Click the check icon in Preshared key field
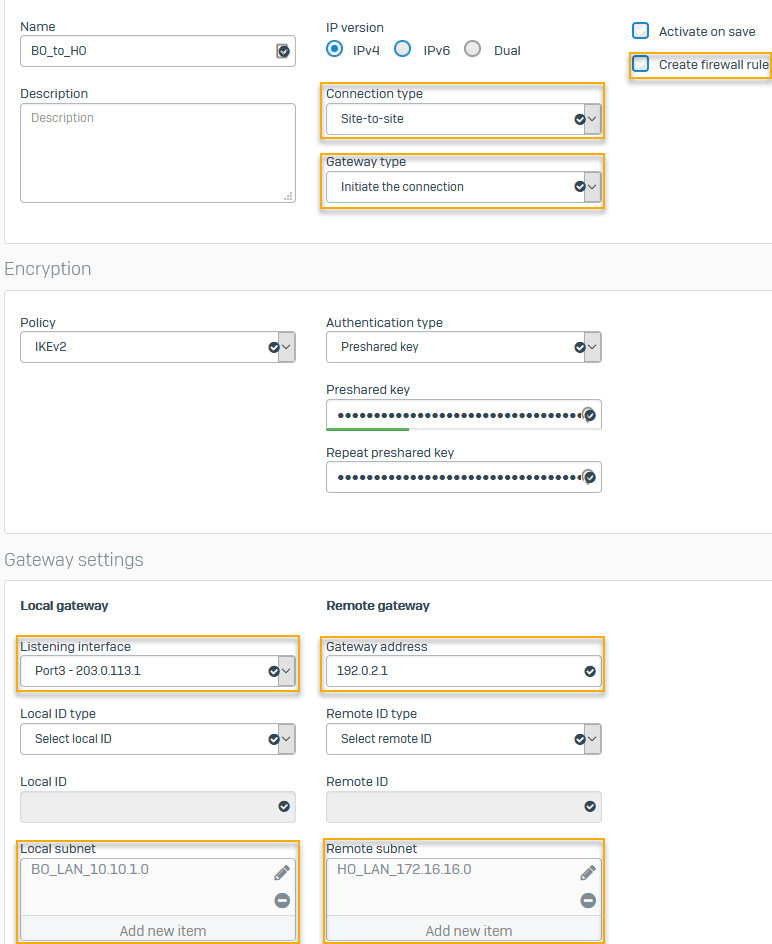Screen dimensions: 772x944 point(590,415)
